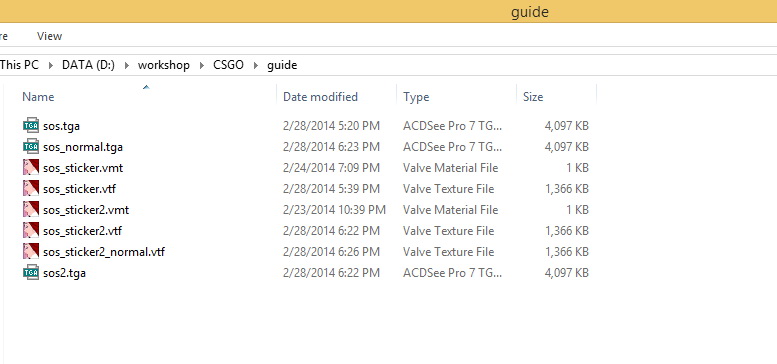Sort files by Name column header
This screenshot has width=777, height=364.
tap(38, 97)
